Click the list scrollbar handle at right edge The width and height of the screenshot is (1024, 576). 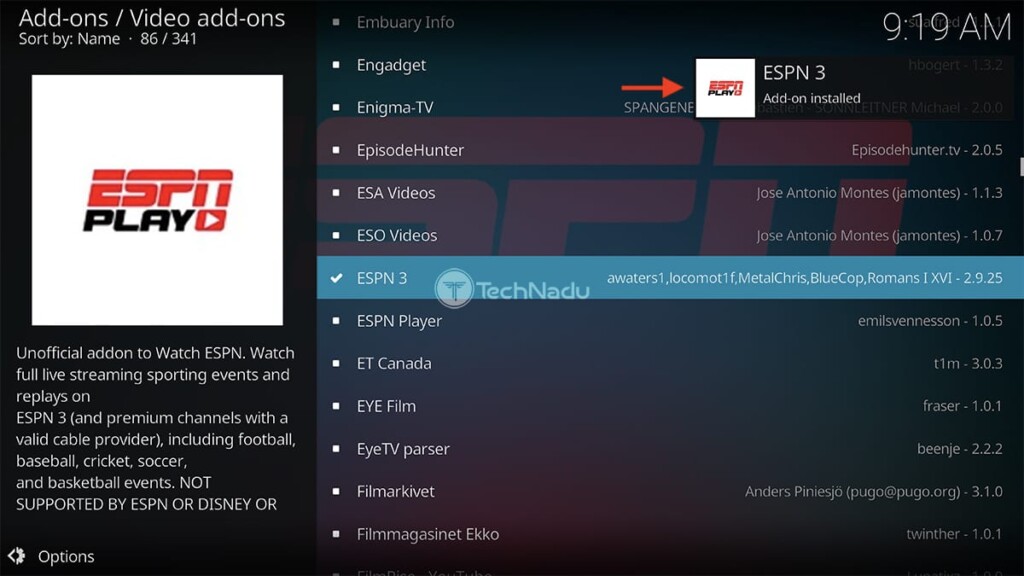click(1021, 167)
